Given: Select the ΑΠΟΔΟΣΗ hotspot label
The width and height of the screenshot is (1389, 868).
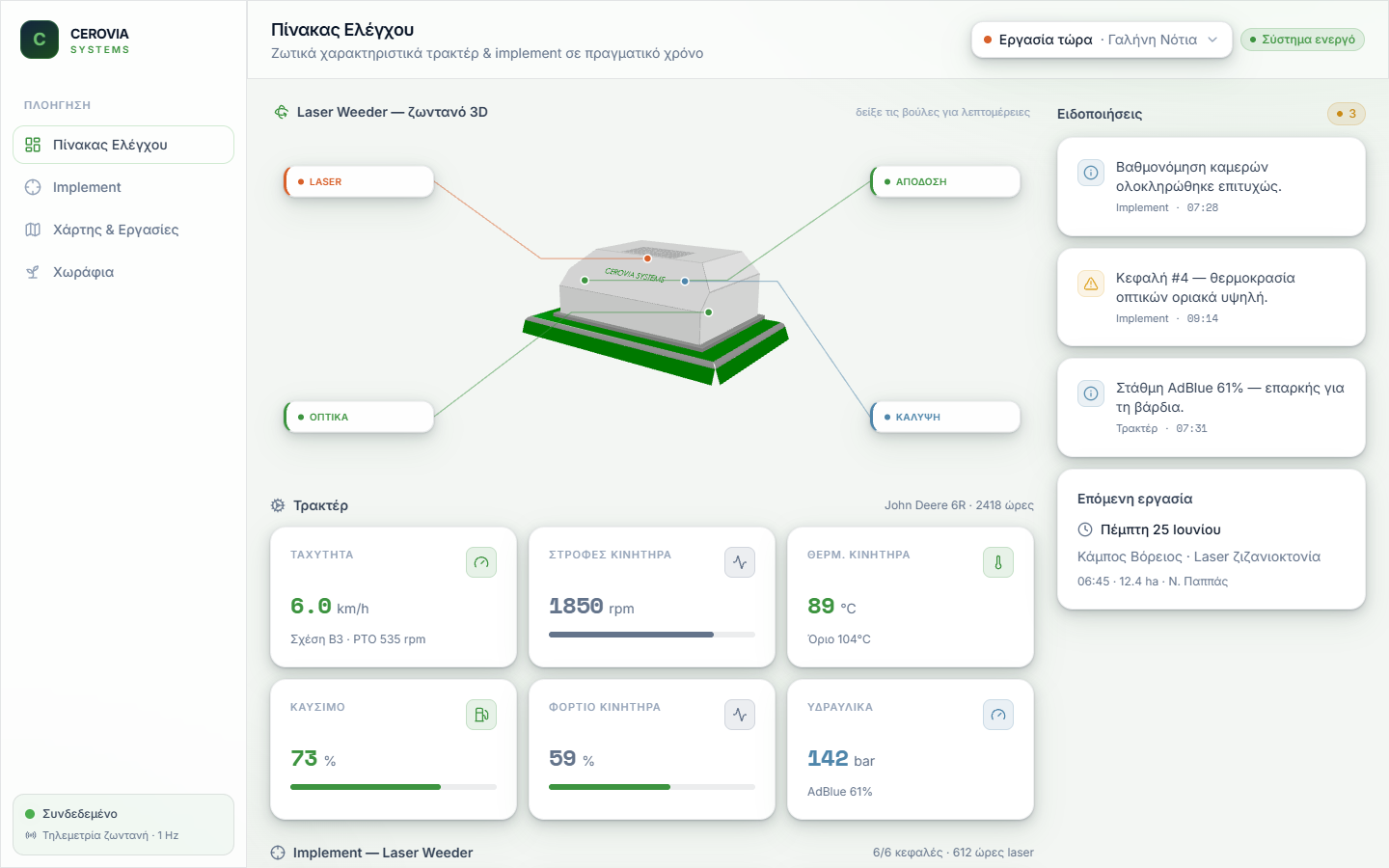Looking at the screenshot, I should click(945, 181).
